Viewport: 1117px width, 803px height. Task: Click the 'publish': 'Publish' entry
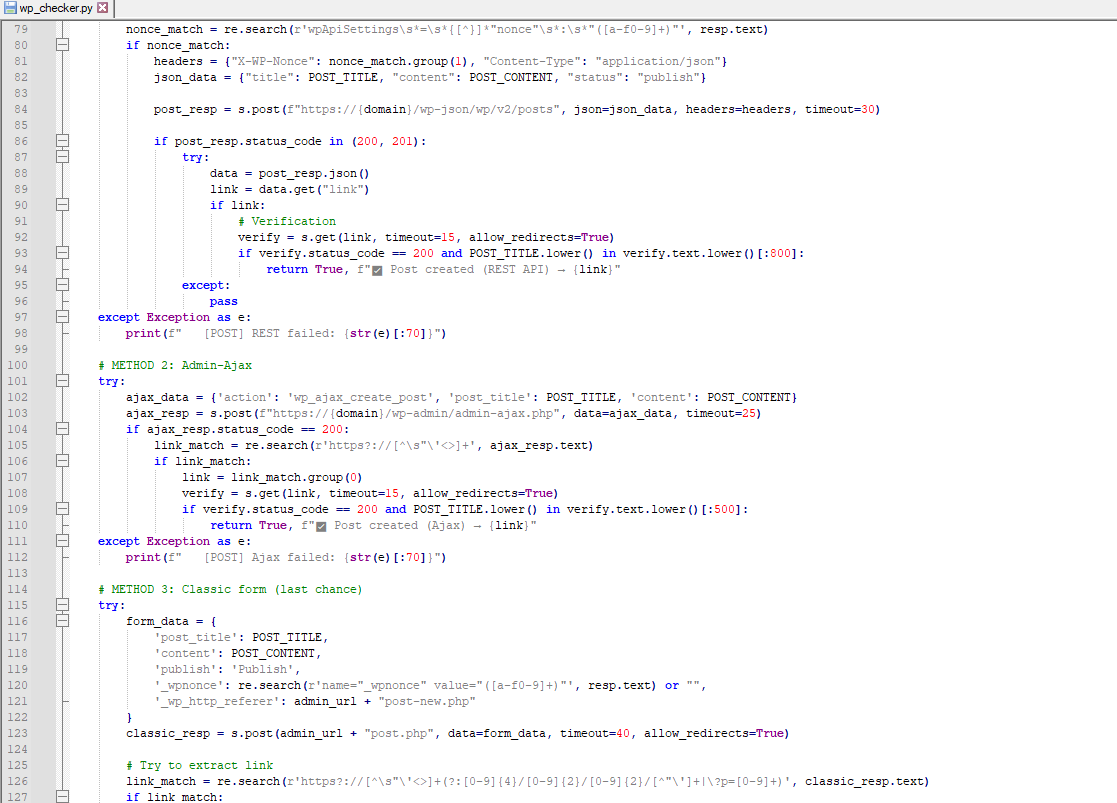pos(227,669)
